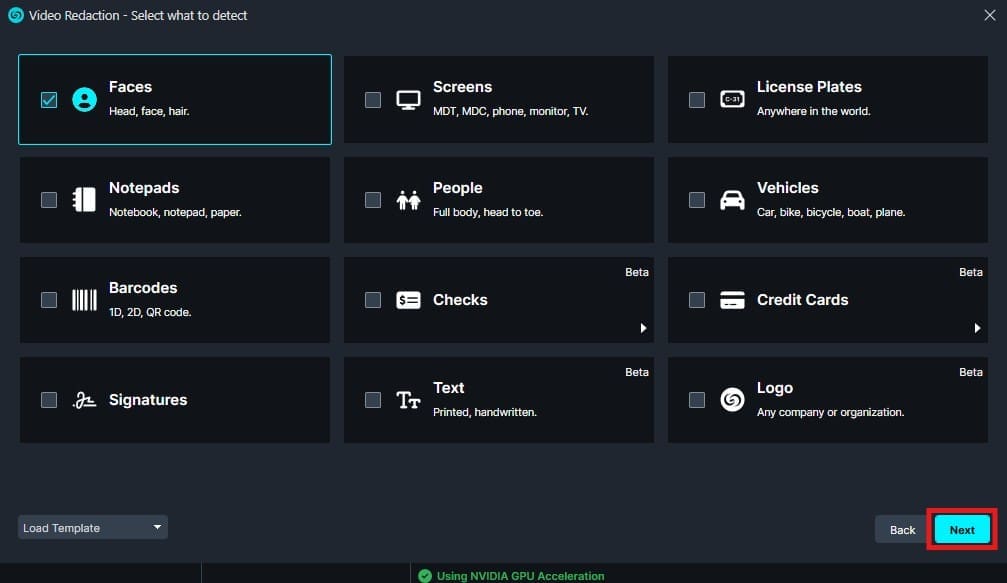1007x583 pixels.
Task: Select the Faces person icon
Action: click(83, 99)
